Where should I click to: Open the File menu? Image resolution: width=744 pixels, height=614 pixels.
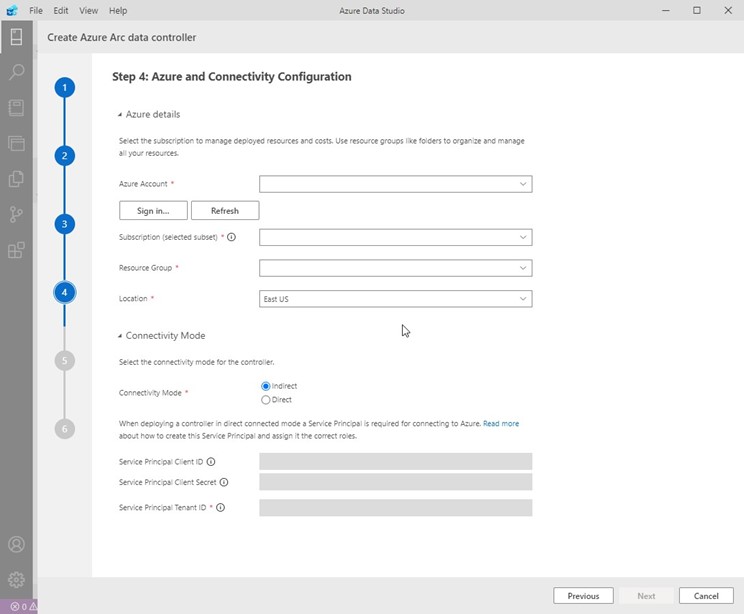pos(36,10)
